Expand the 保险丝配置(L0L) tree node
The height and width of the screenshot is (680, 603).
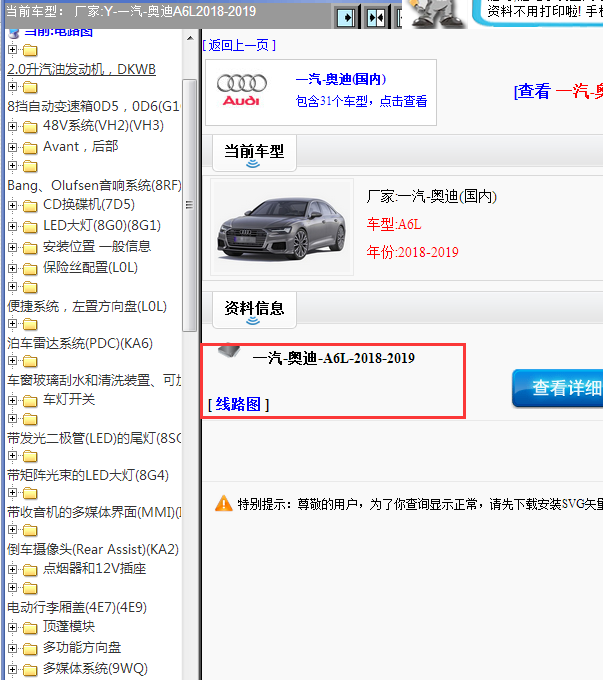tap(12, 268)
